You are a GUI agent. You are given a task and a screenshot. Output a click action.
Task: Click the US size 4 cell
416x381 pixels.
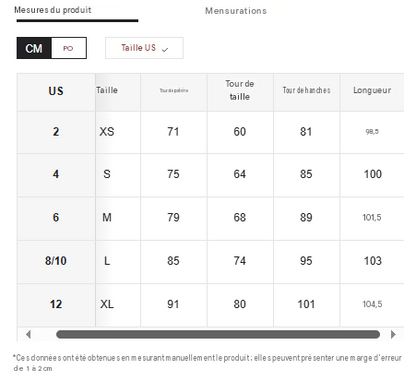click(x=56, y=174)
